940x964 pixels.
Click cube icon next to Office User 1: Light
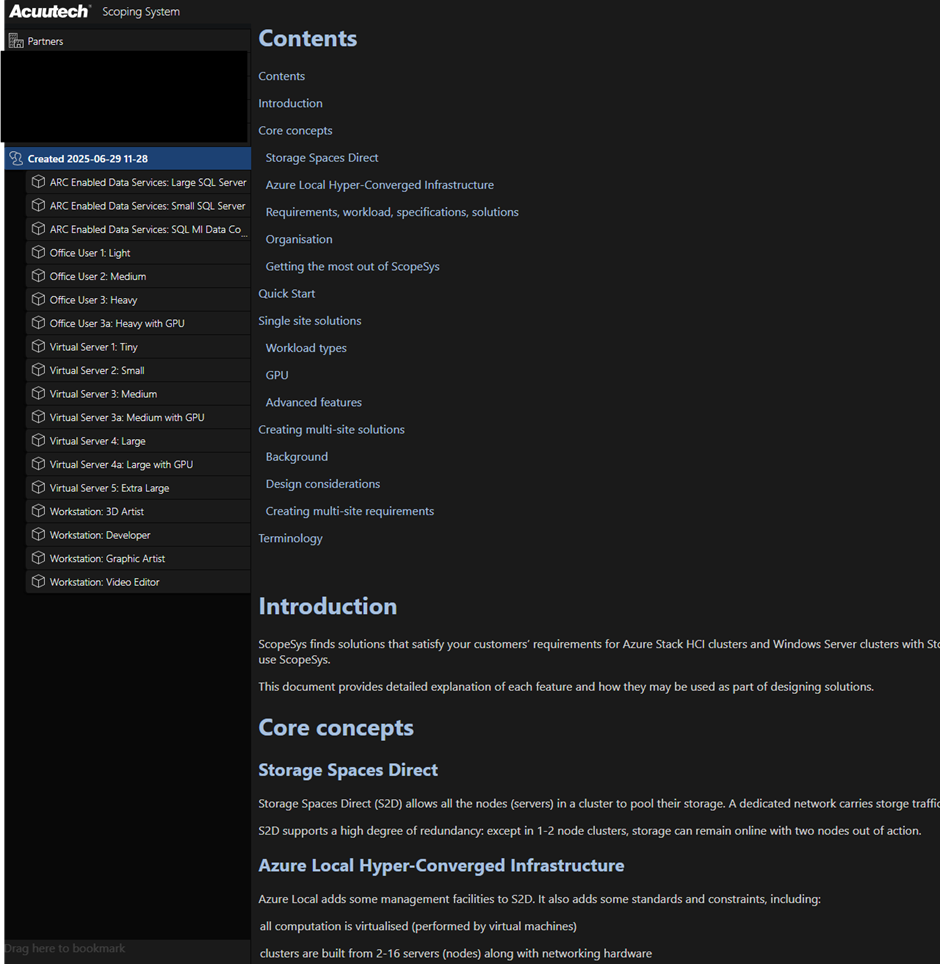38,253
